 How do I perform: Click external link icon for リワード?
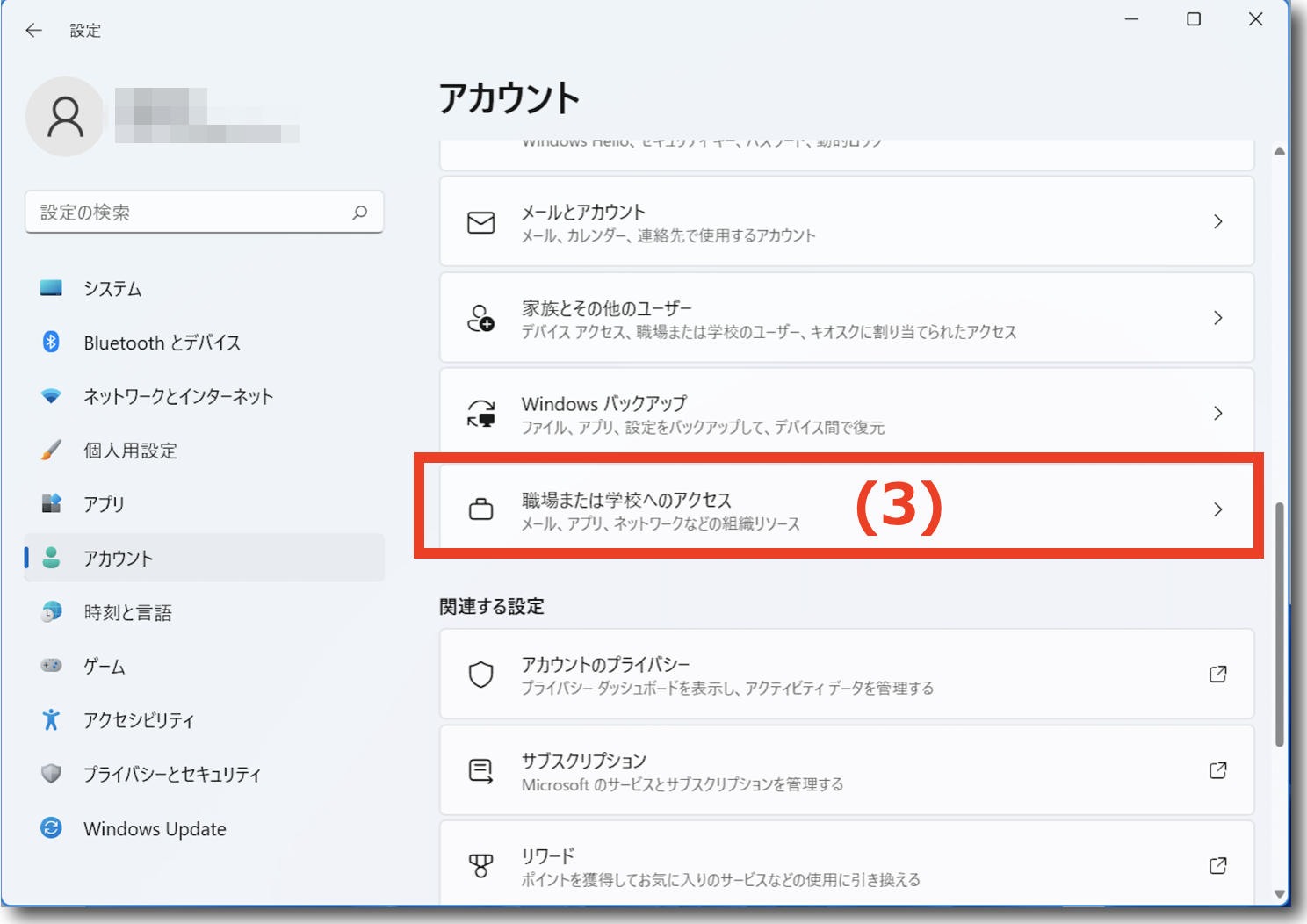1217,866
